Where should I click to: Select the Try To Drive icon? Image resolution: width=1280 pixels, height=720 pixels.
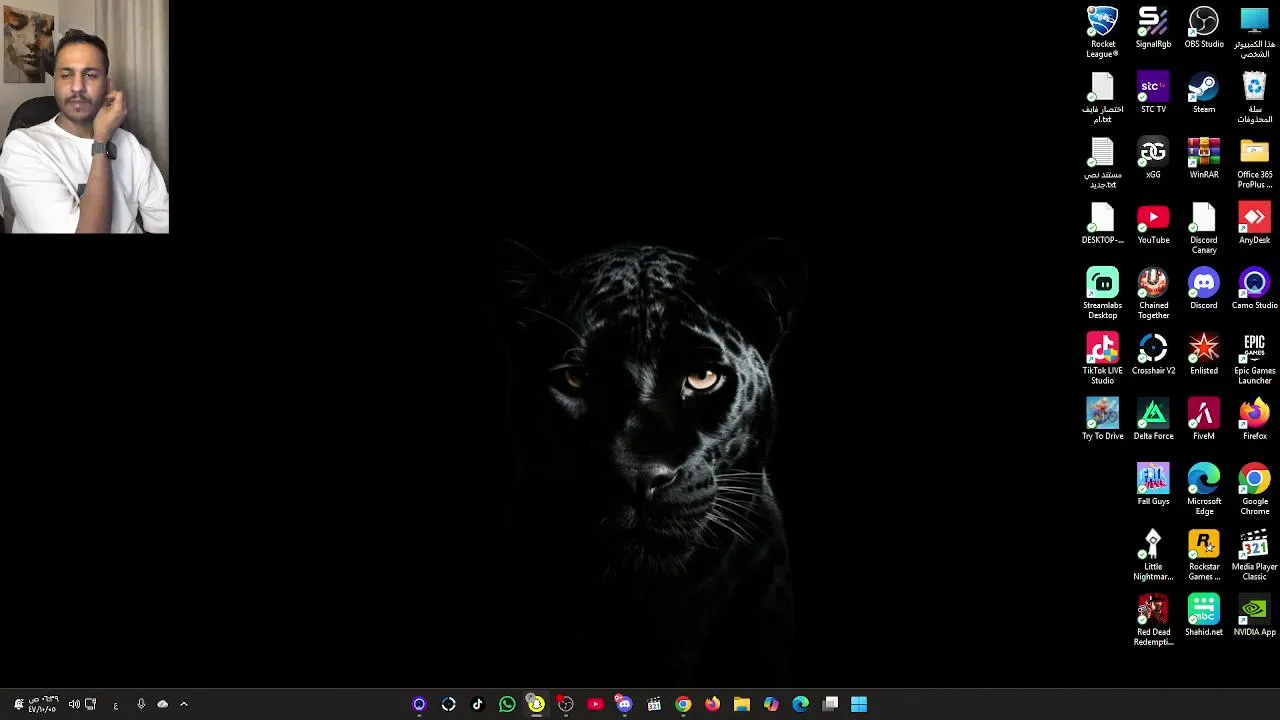point(1102,419)
